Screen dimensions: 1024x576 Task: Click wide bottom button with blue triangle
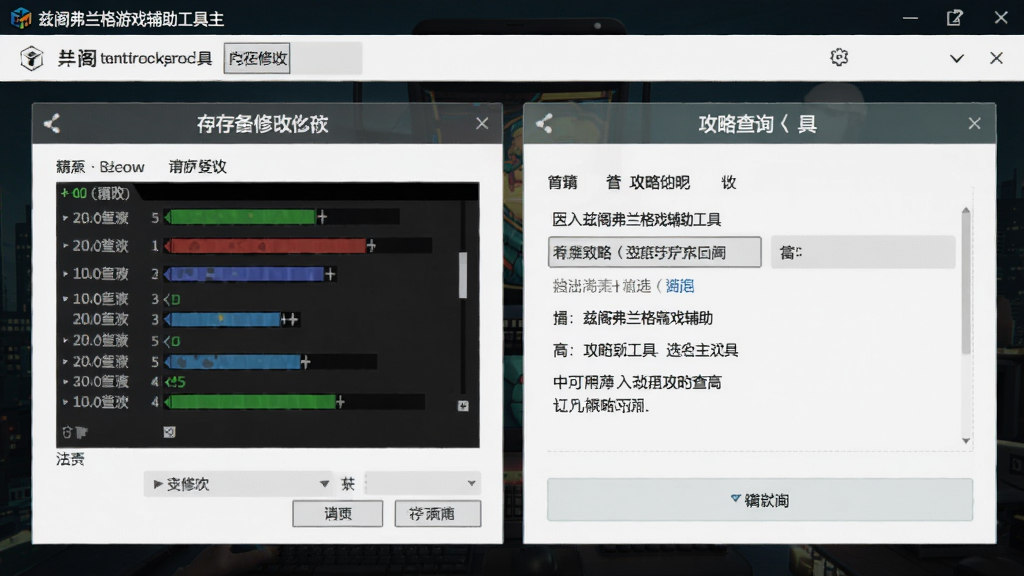(760, 500)
